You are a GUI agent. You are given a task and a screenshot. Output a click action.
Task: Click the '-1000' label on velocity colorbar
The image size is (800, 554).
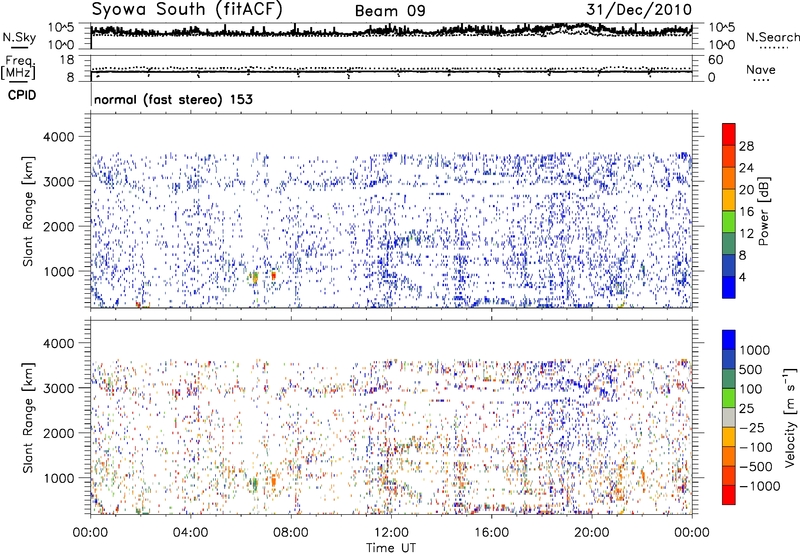[760, 486]
